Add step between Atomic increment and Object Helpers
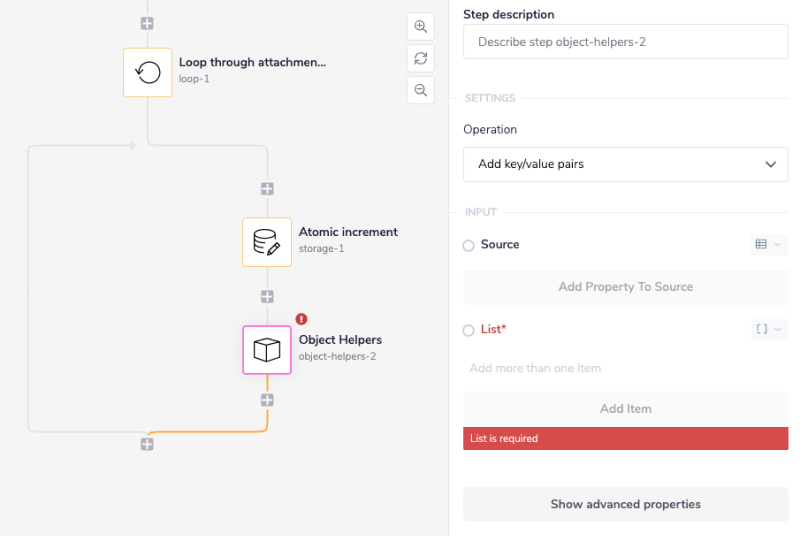The image size is (800, 536). coord(267,296)
